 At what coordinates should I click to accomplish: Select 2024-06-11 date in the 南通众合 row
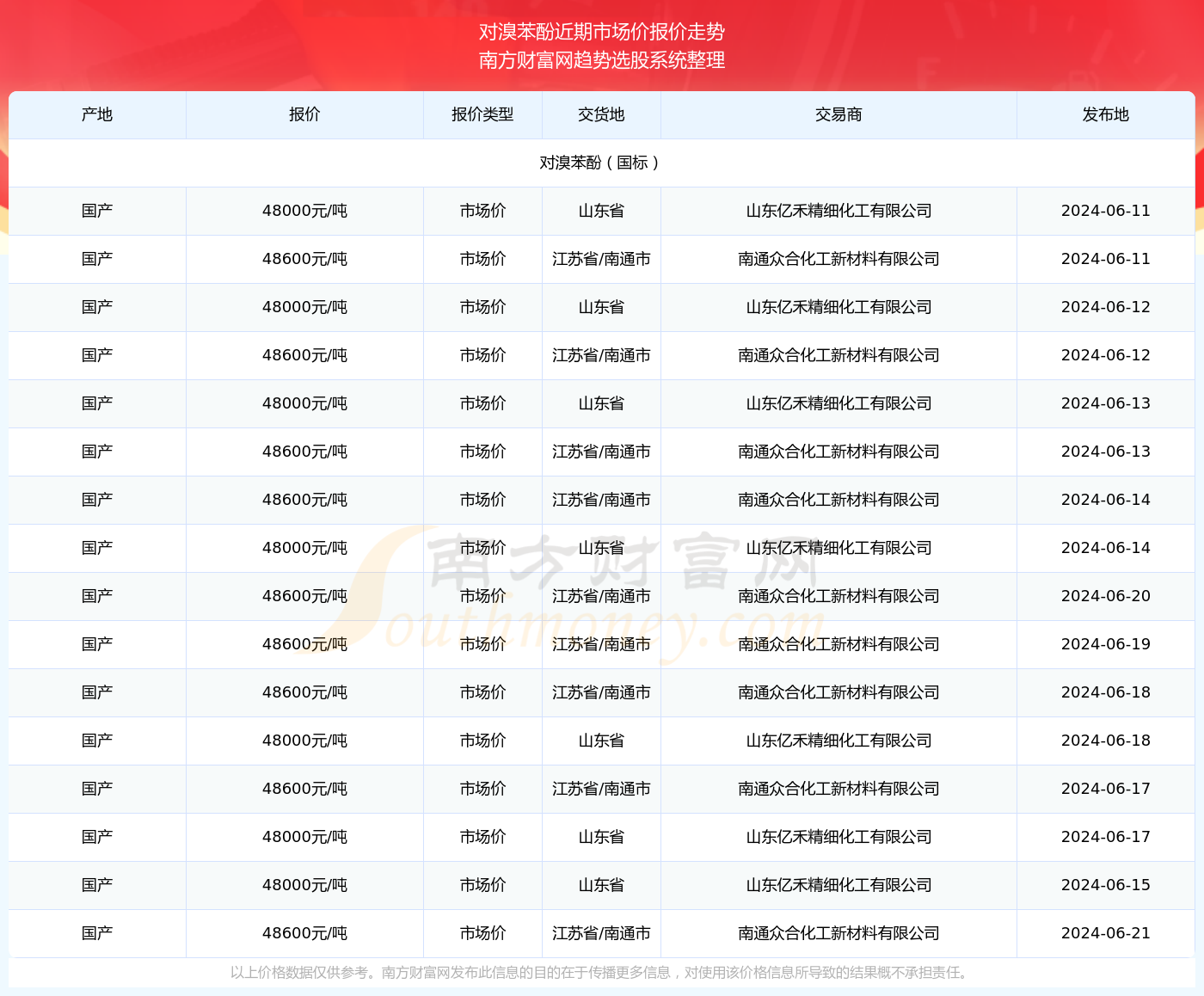point(1105,259)
